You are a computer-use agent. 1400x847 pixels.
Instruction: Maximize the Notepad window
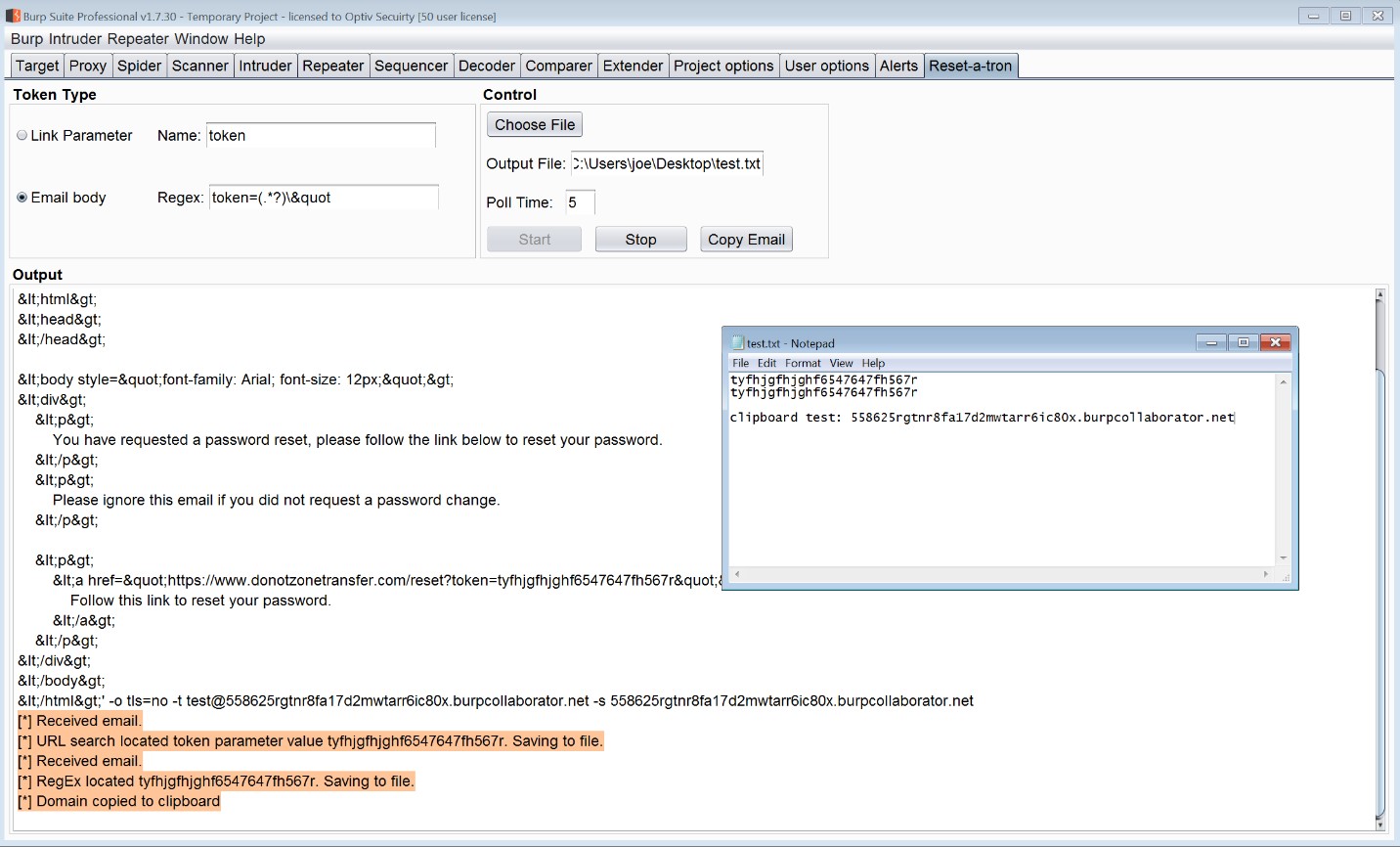(1244, 342)
